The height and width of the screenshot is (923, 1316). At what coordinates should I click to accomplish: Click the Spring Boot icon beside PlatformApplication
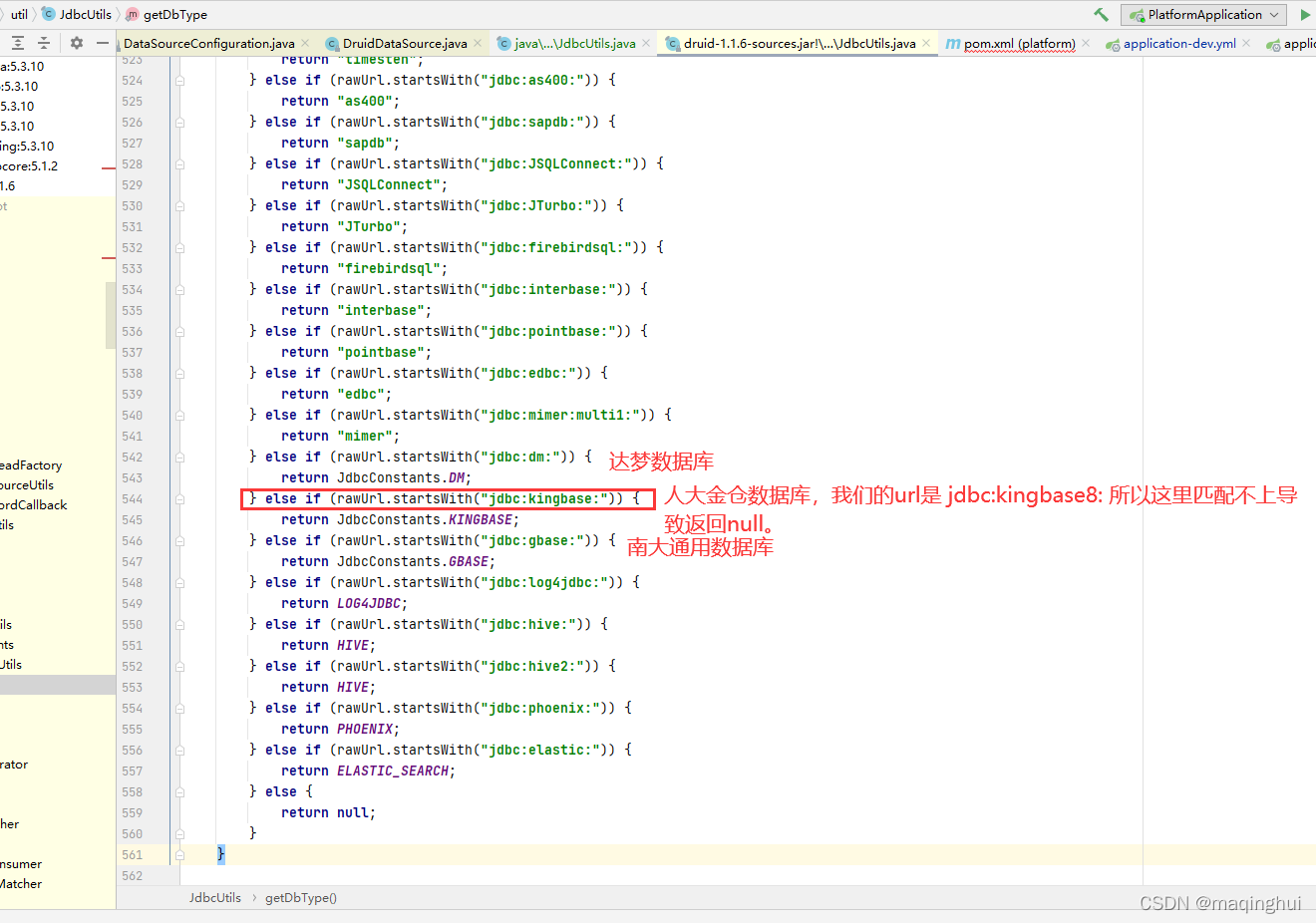coord(1138,14)
